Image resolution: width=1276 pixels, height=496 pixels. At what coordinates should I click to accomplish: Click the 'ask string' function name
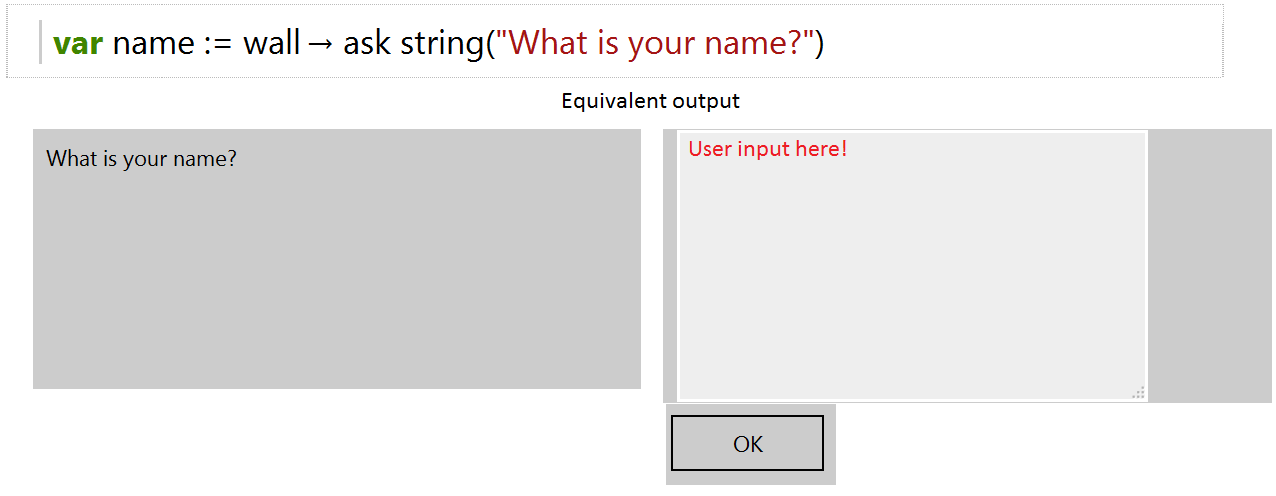coord(413,43)
